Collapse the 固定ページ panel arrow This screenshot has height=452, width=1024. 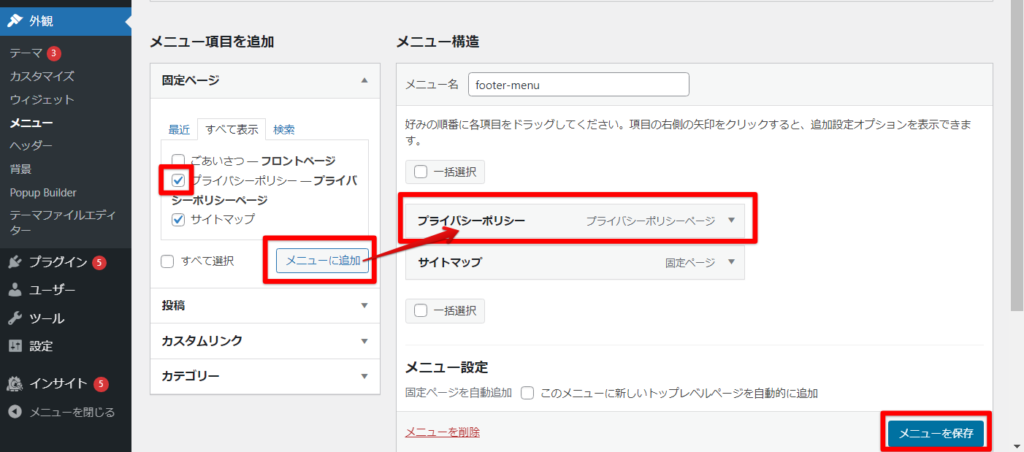tap(364, 80)
